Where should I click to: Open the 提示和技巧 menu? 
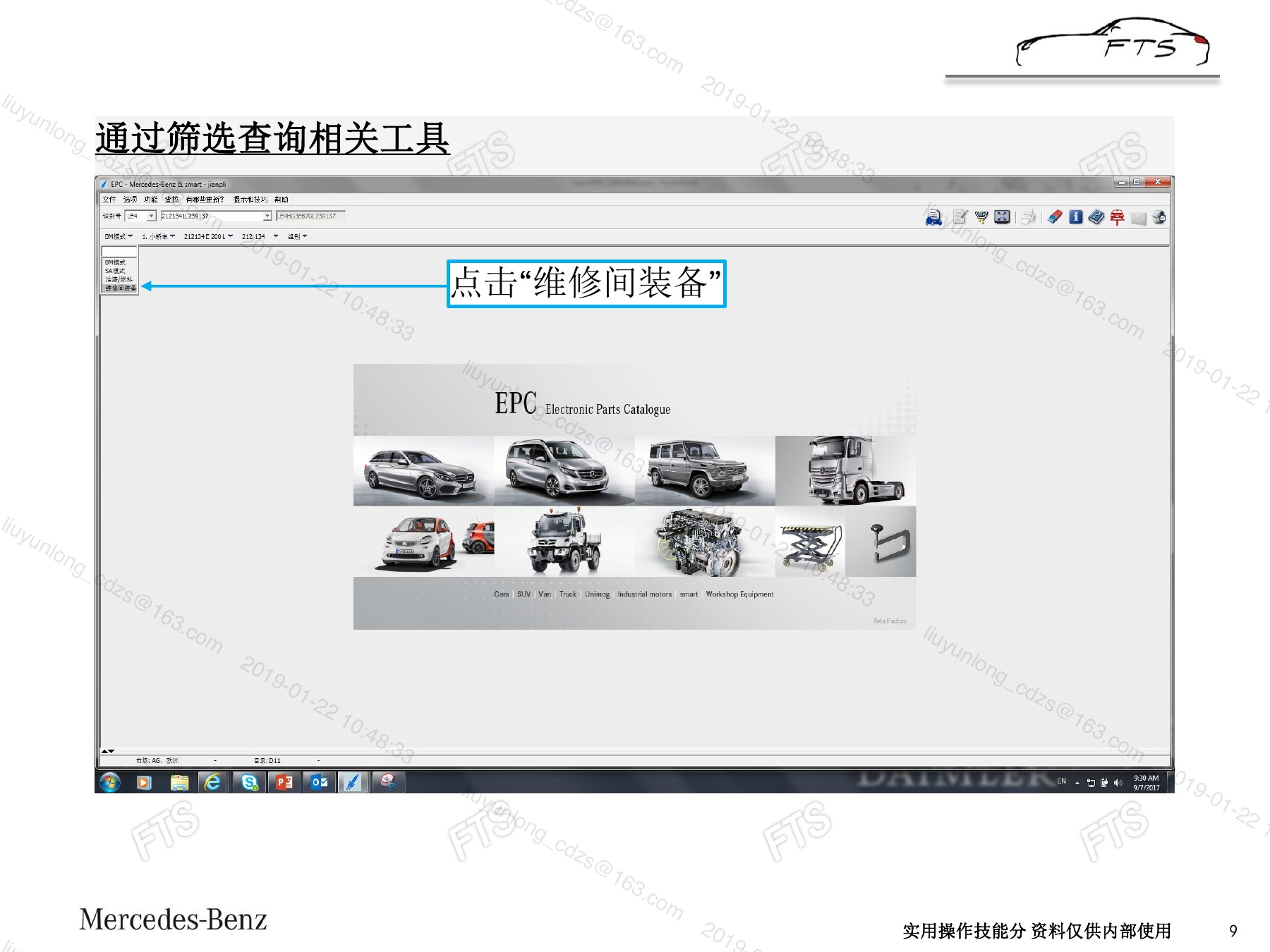click(x=250, y=200)
